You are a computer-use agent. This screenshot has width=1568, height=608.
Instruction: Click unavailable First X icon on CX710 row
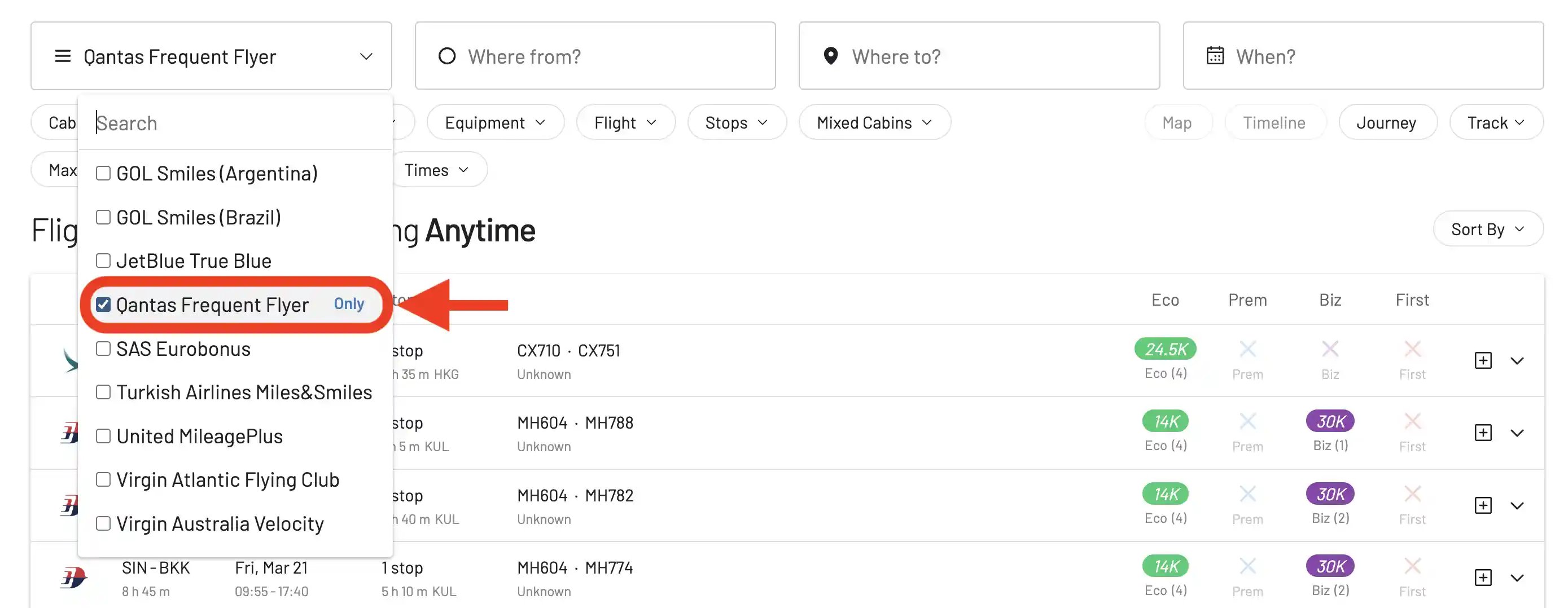[1412, 349]
